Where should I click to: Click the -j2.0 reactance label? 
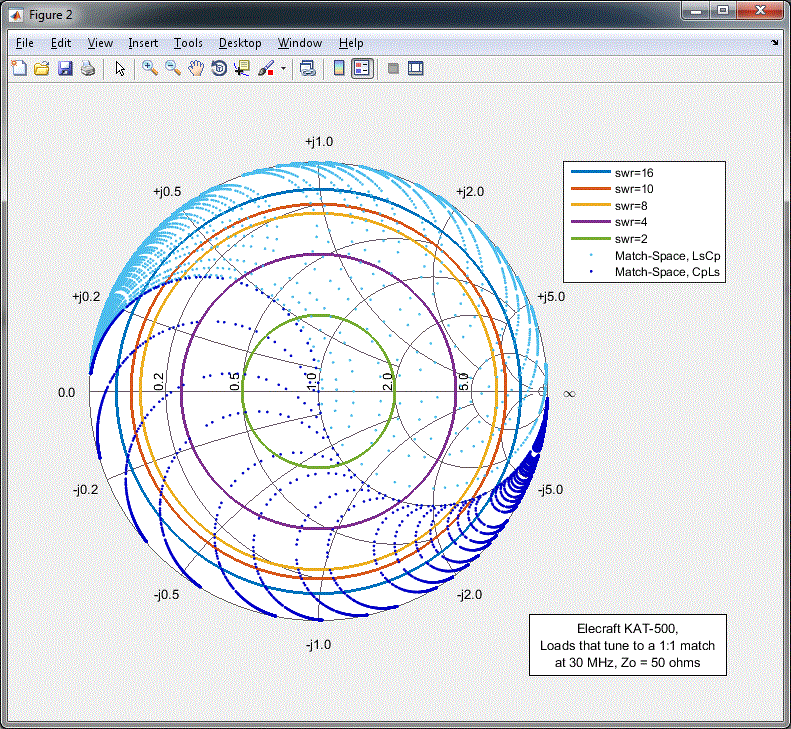tap(469, 594)
